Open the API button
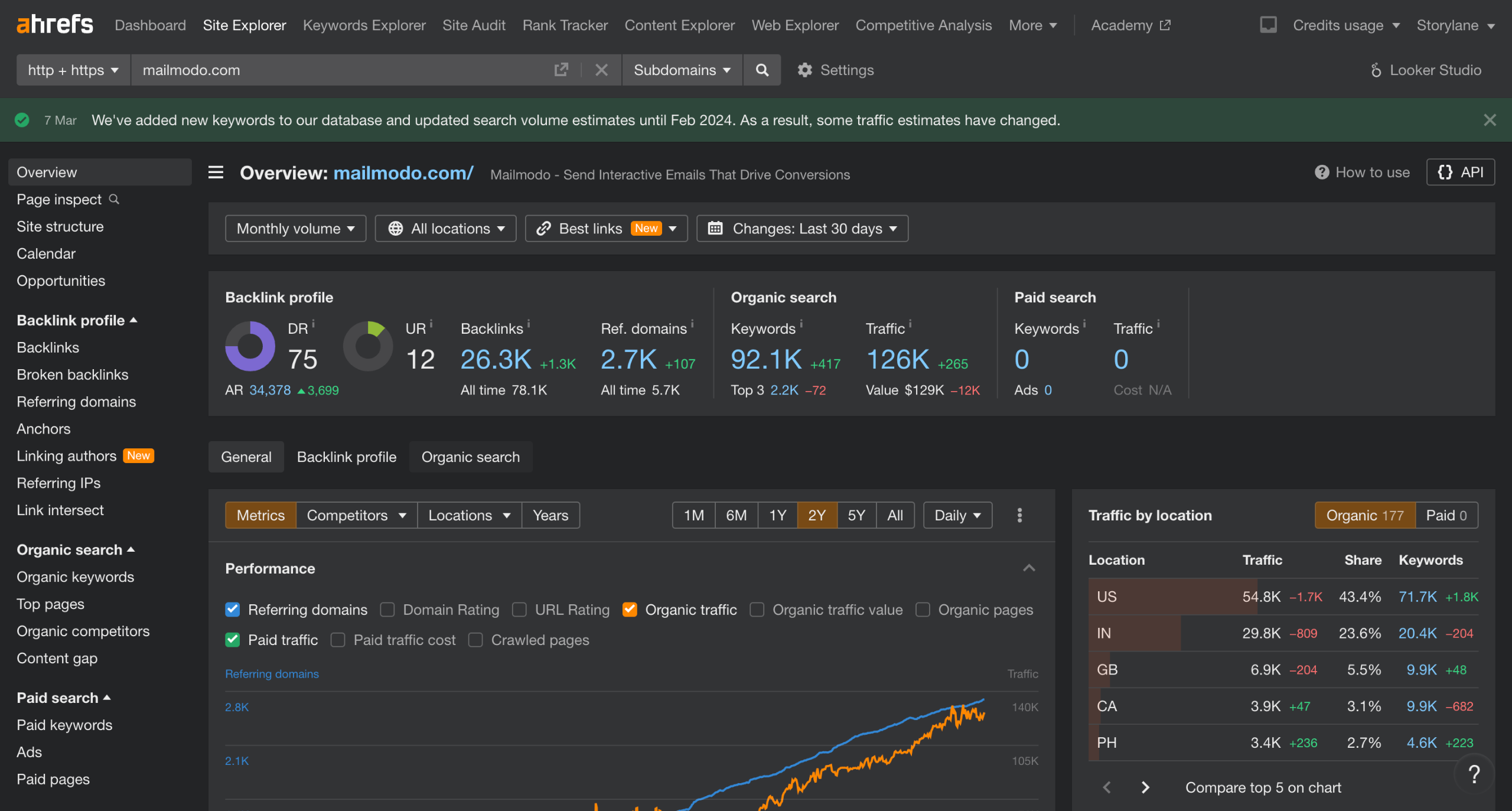Viewport: 1512px width, 811px height. pos(1461,172)
